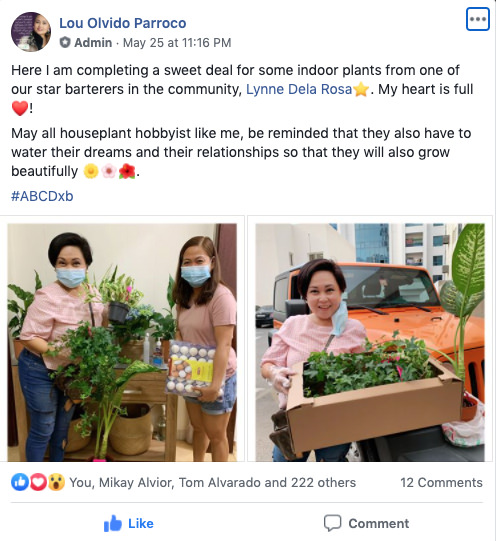
Task: Click the red heart love reaction icon
Action: click(38, 482)
